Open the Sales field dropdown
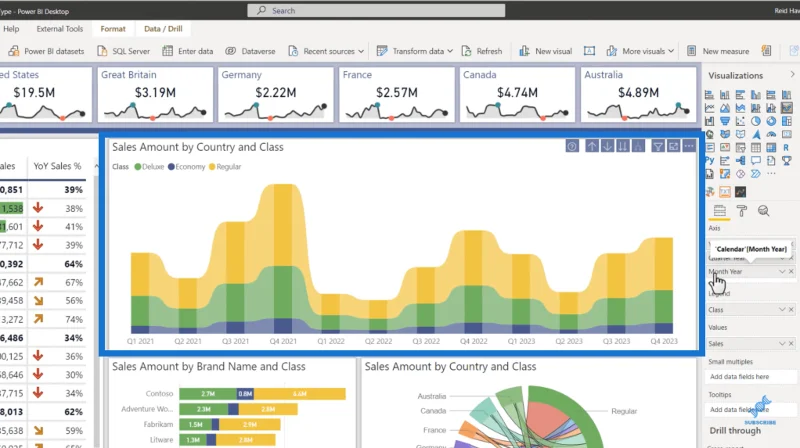 782,344
